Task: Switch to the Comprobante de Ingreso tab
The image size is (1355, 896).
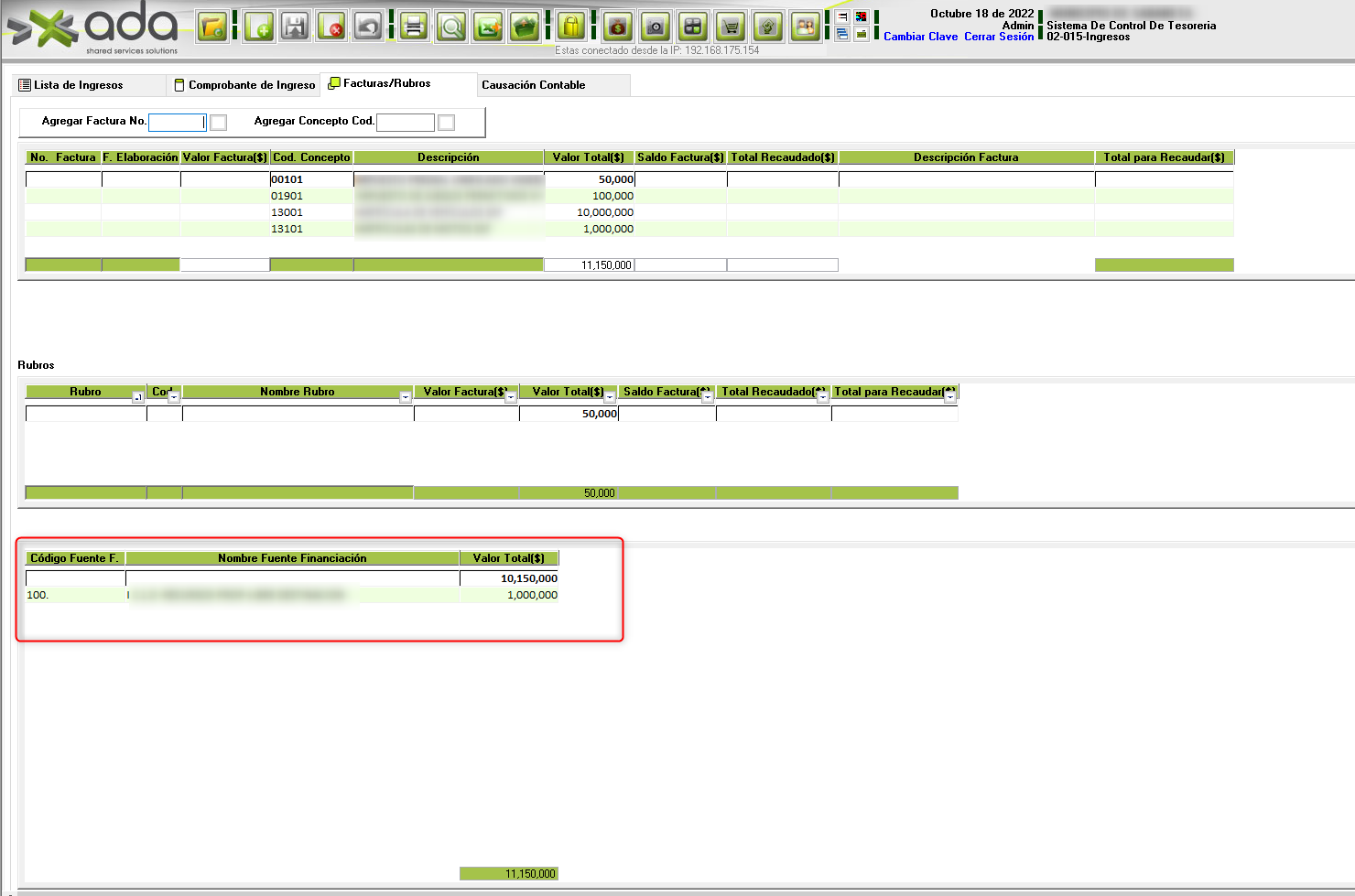Action: tap(244, 85)
